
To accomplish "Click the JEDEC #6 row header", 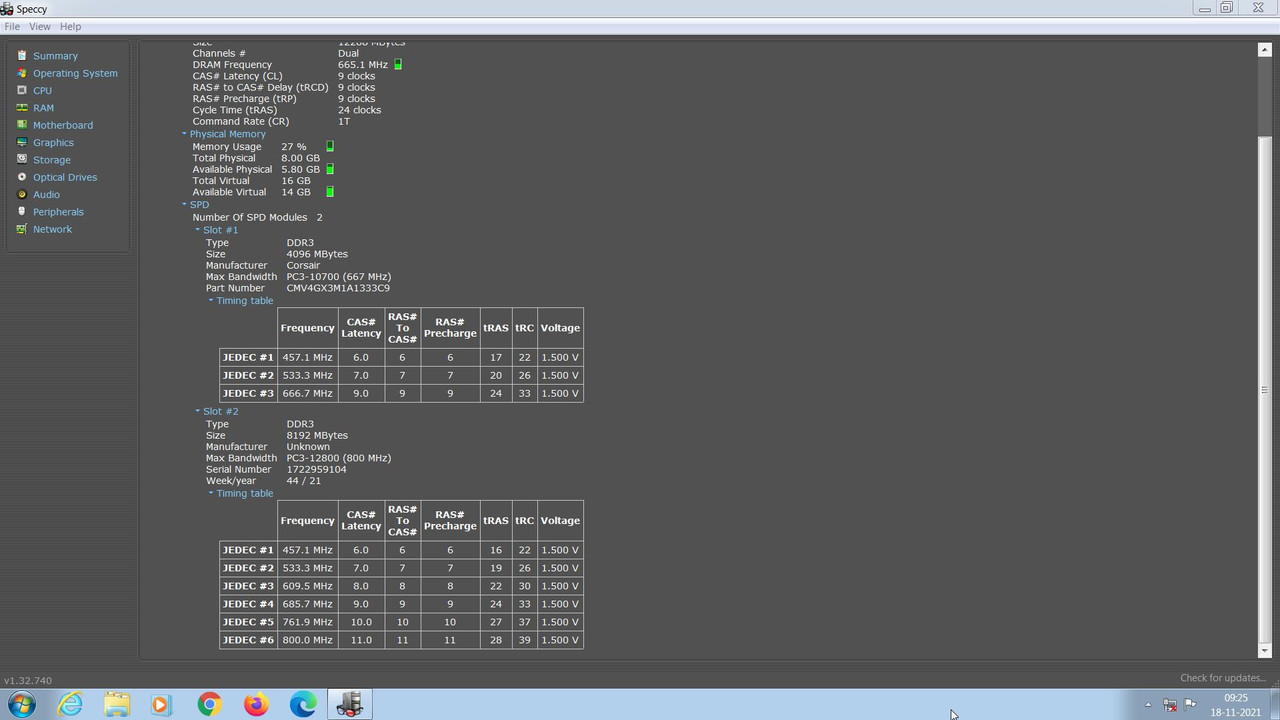I will click(x=248, y=640).
